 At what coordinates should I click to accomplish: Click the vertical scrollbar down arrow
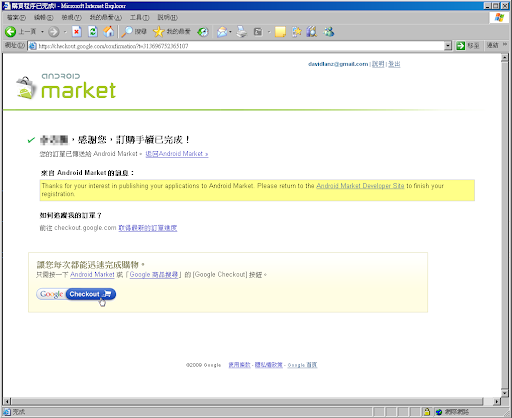point(504,393)
